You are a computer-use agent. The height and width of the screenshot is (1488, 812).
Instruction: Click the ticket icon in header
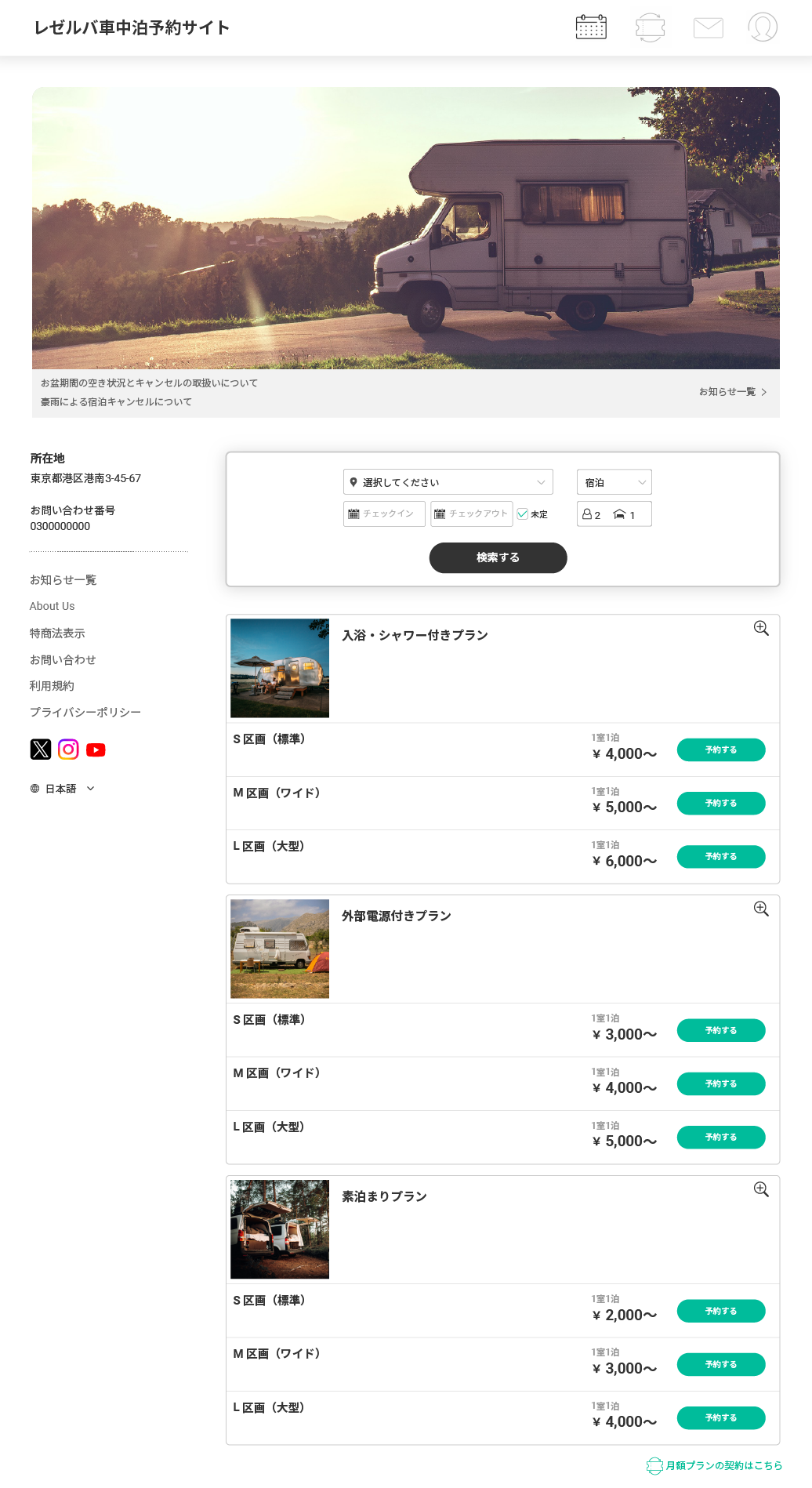point(650,27)
